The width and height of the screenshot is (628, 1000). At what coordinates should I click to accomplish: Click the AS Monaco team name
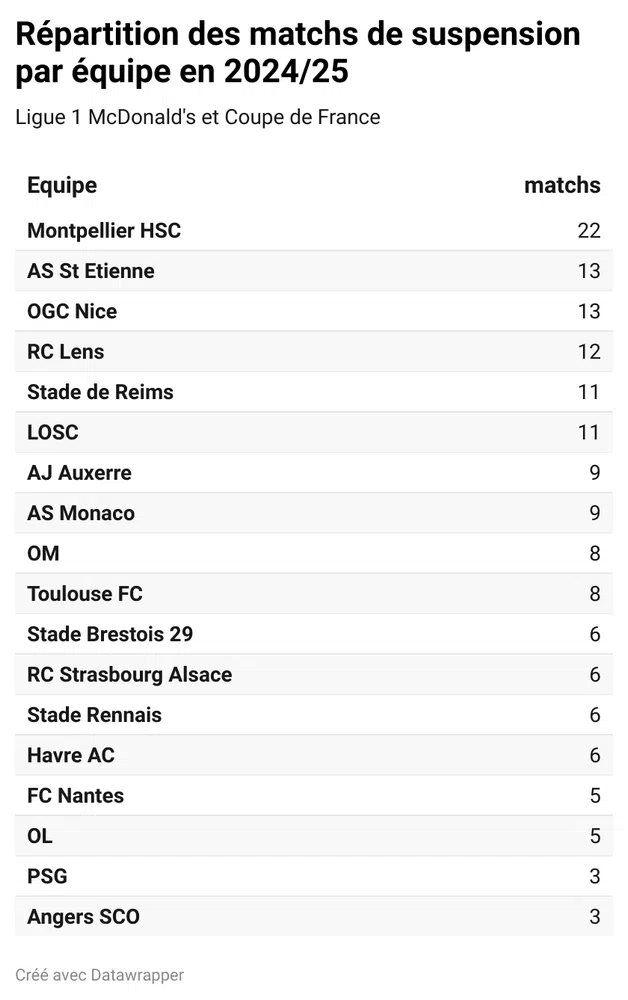81,513
